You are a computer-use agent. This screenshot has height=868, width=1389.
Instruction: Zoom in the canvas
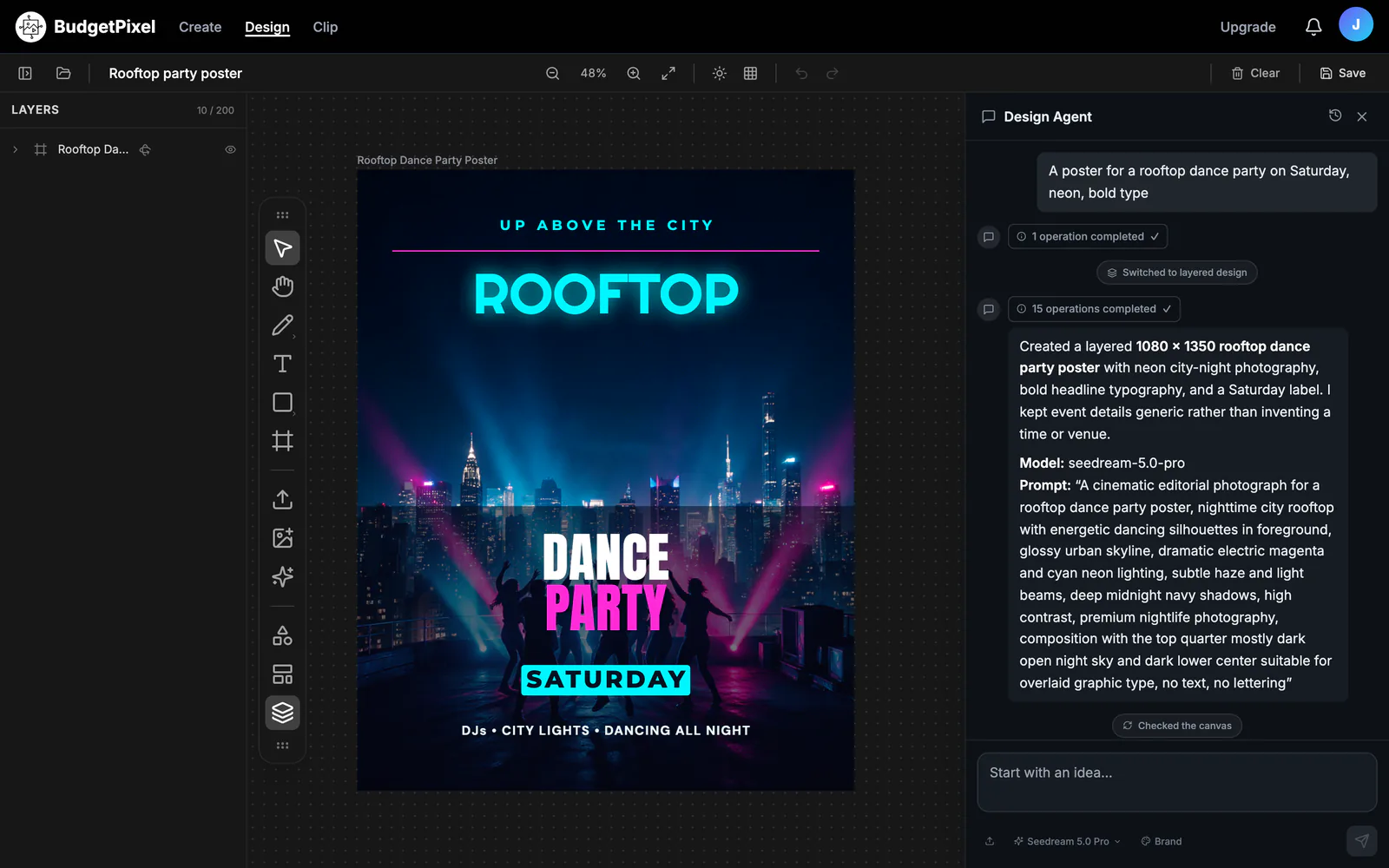pyautogui.click(x=634, y=74)
